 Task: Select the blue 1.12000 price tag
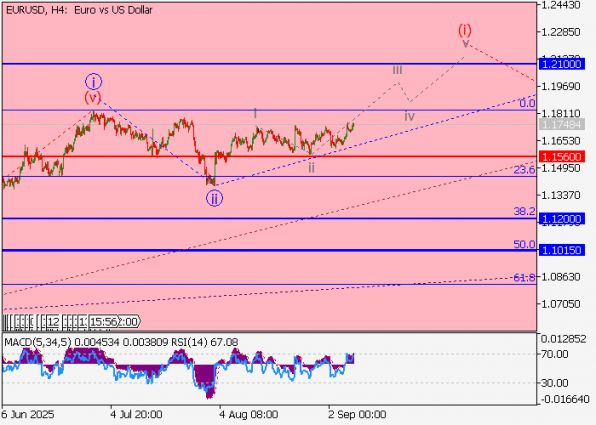pos(562,219)
